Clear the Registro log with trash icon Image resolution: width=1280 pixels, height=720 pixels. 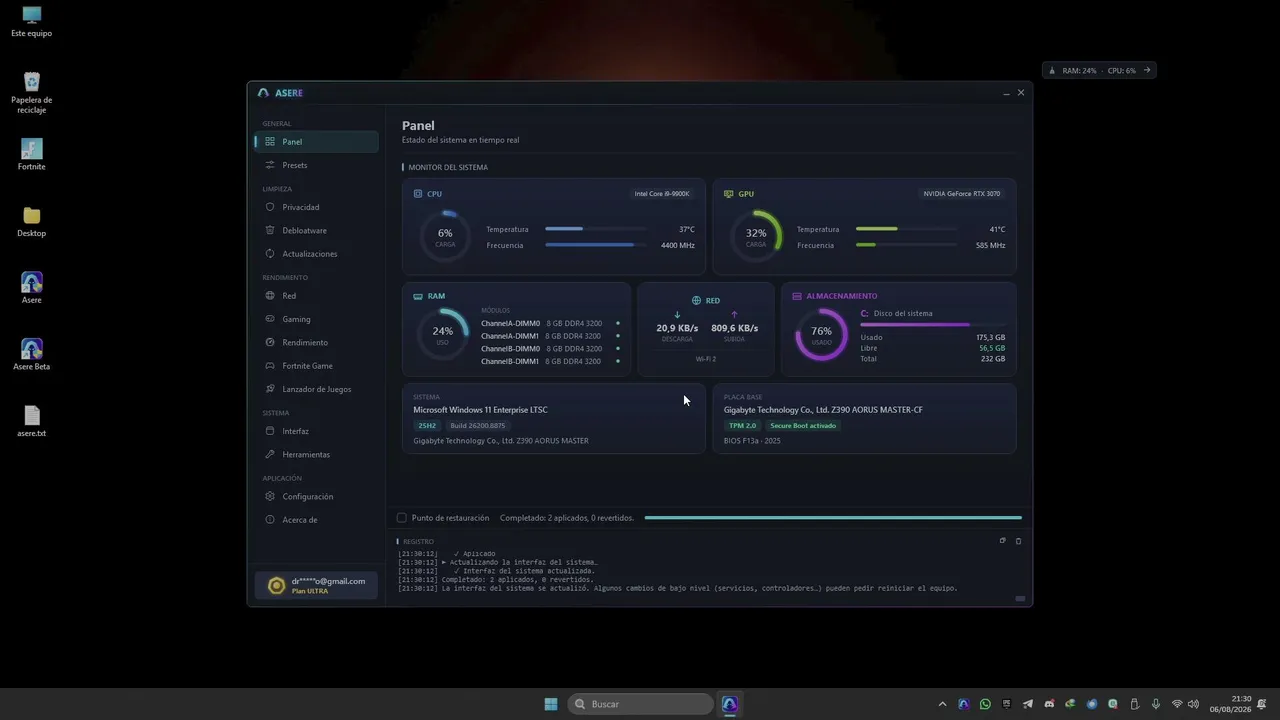pos(1018,541)
